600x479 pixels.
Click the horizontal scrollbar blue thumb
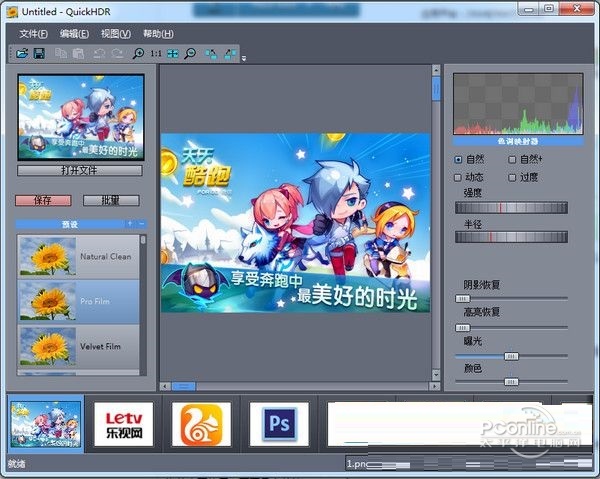184,386
